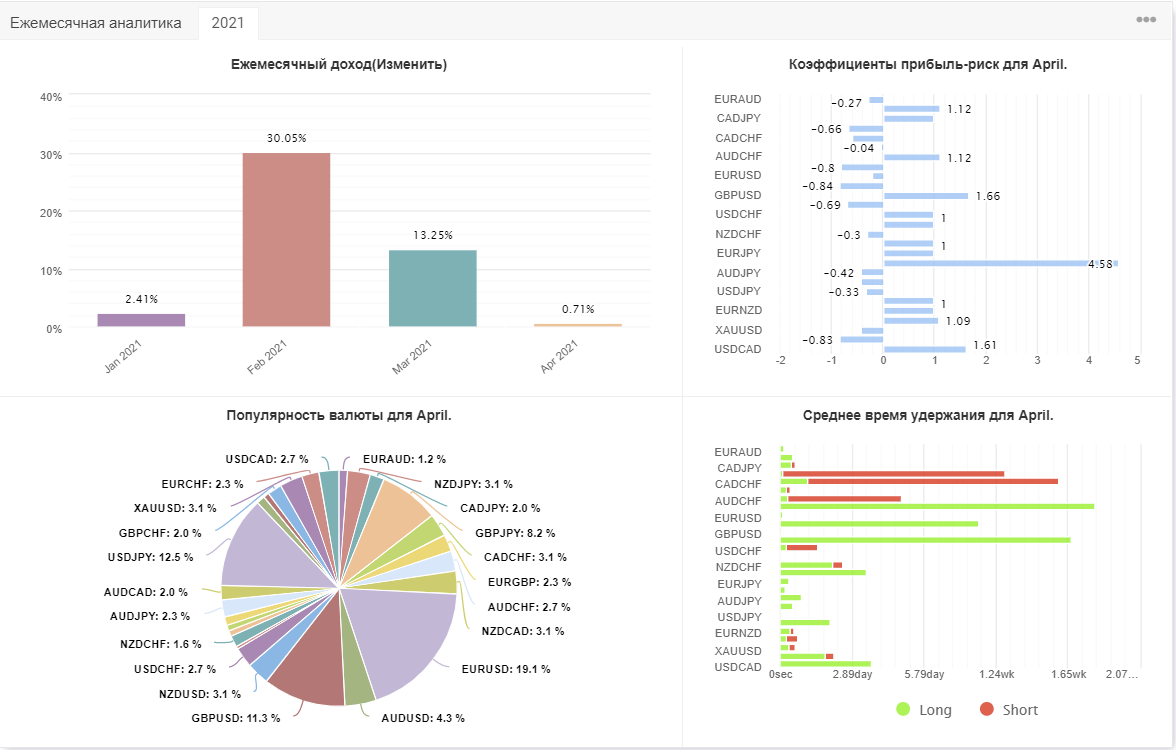Click the CADJPY: 2.0 % pie label
1176x750 pixels.
500,508
